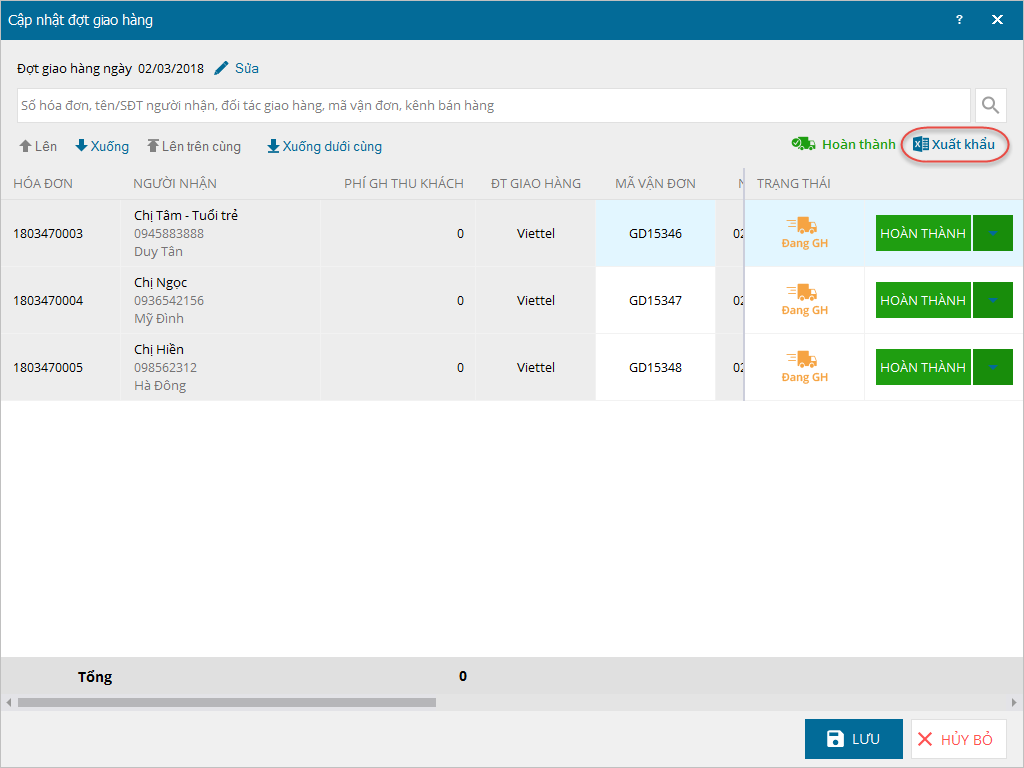Move row up with Lên arrow
This screenshot has height=768, width=1024.
pyautogui.click(x=38, y=146)
